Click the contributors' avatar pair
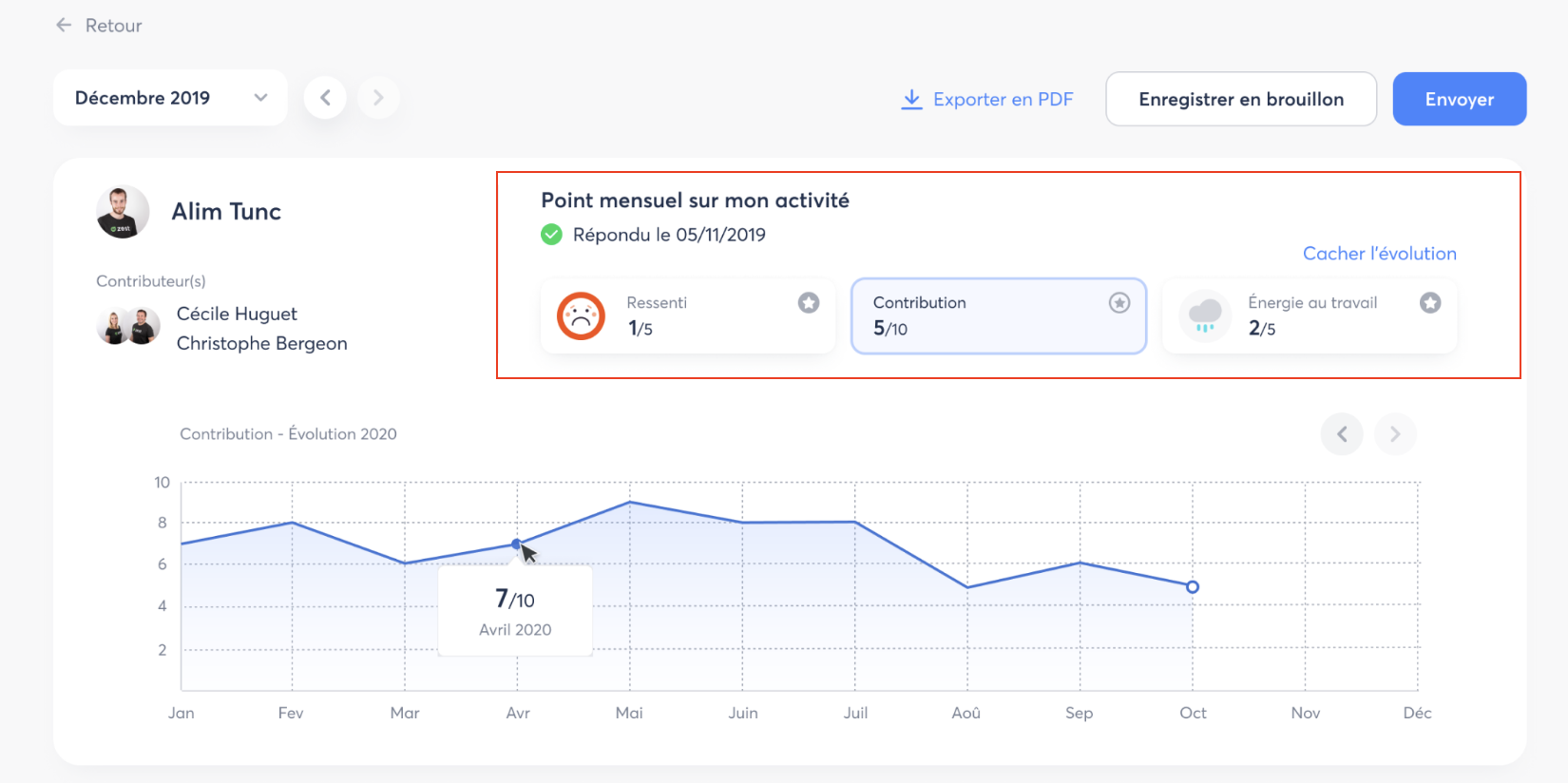1568x783 pixels. 128,327
